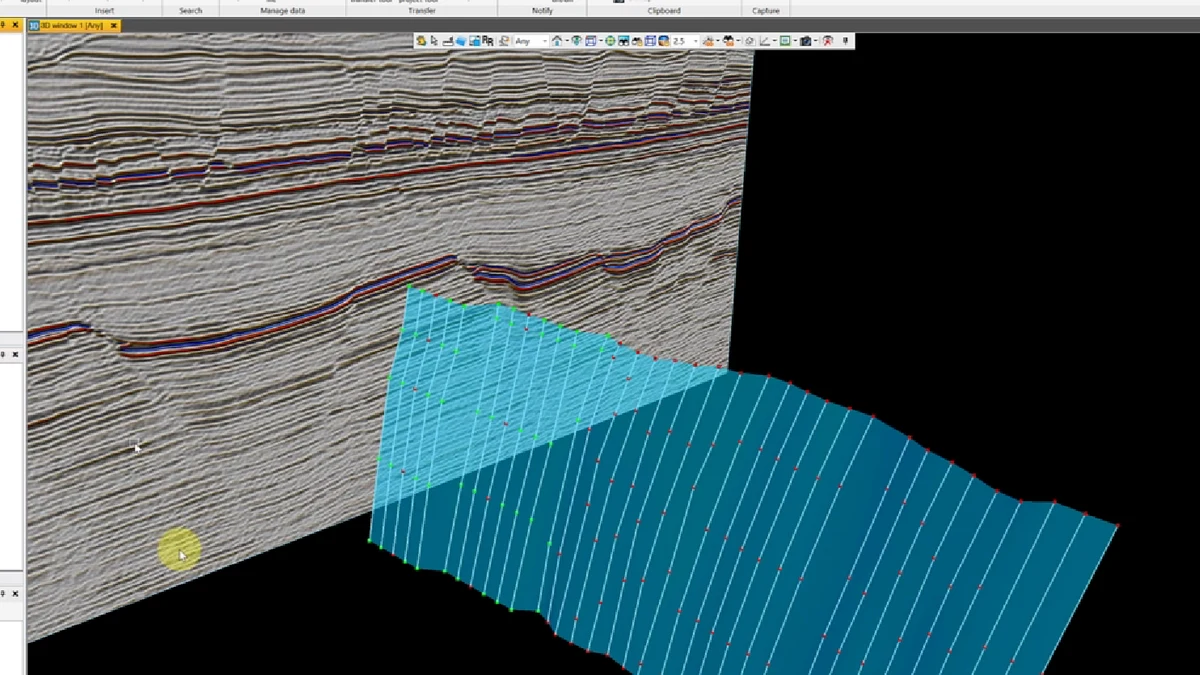Click the orange/black viewer icon

[729, 41]
